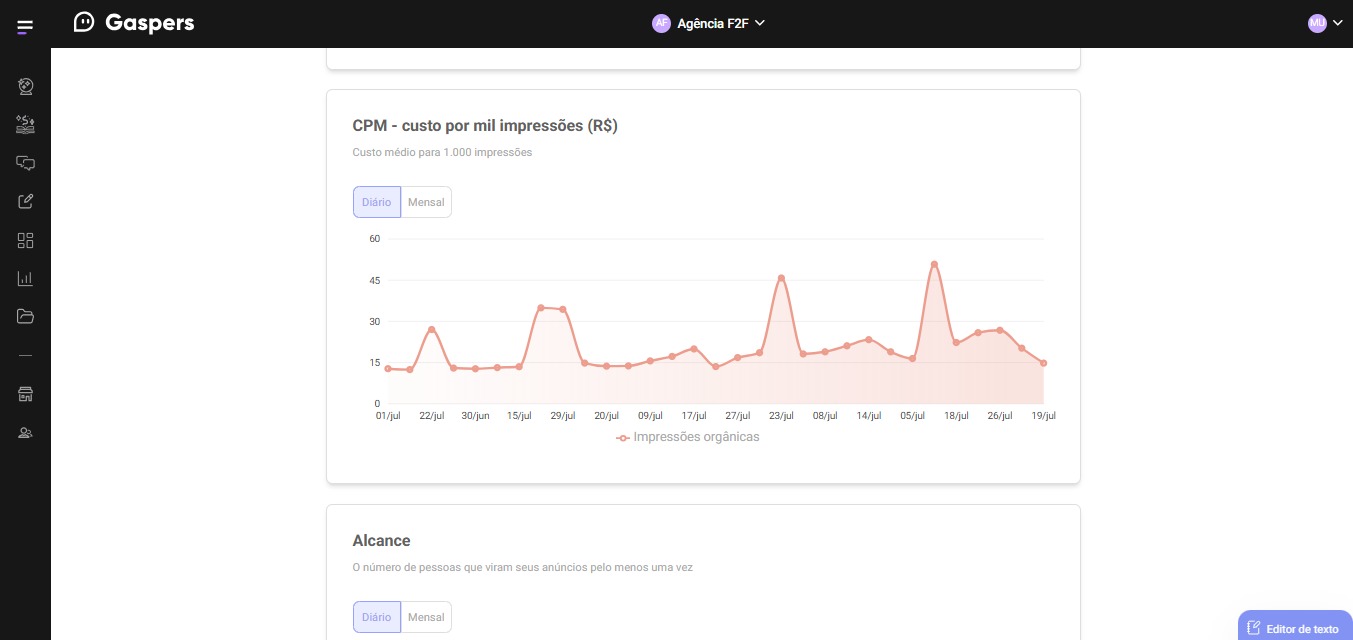This screenshot has height=640, width=1353.
Task: Click the highest peak data point on CPM chart
Action: [934, 264]
